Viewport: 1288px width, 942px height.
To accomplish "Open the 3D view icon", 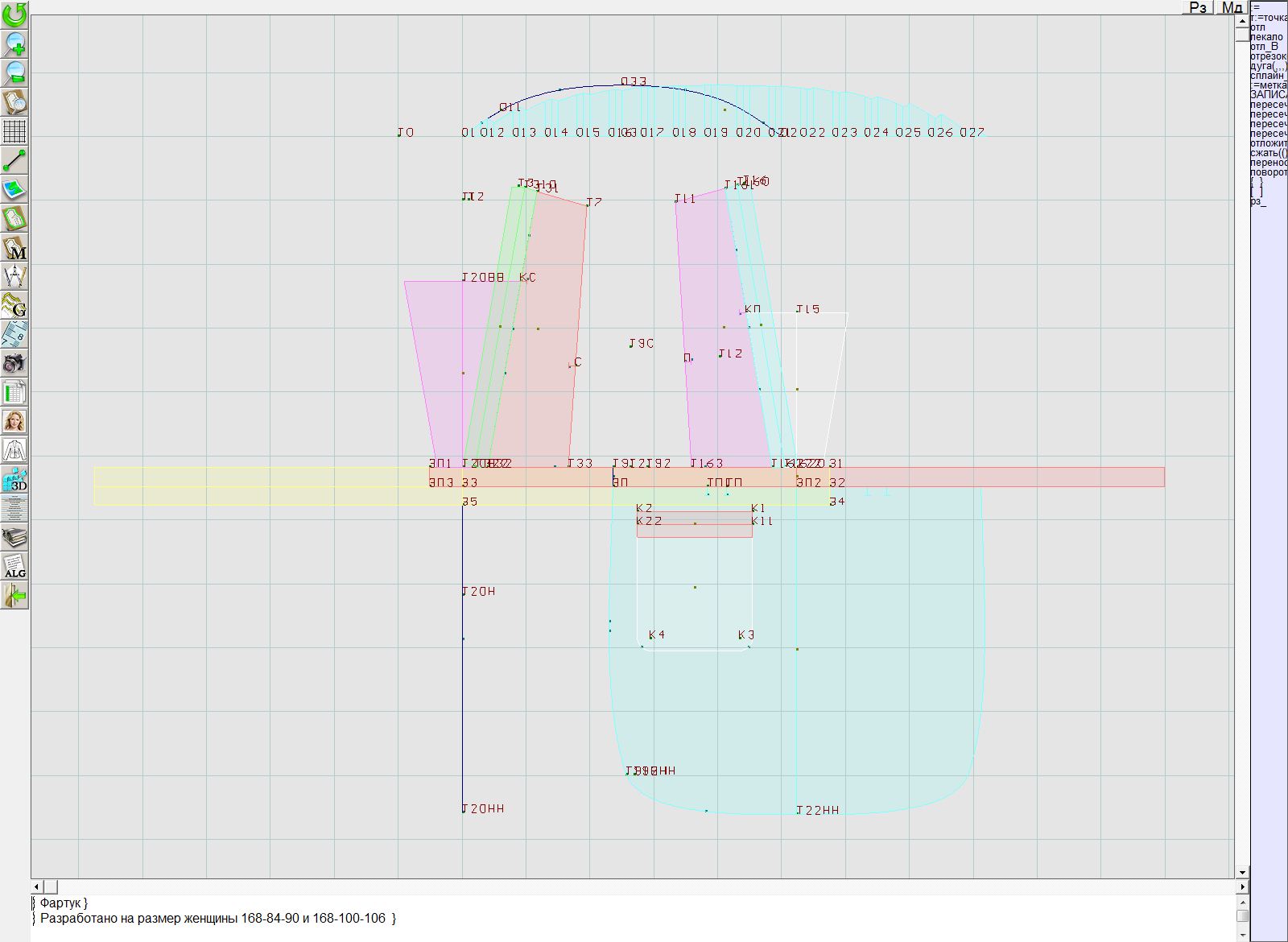I will click(x=14, y=480).
